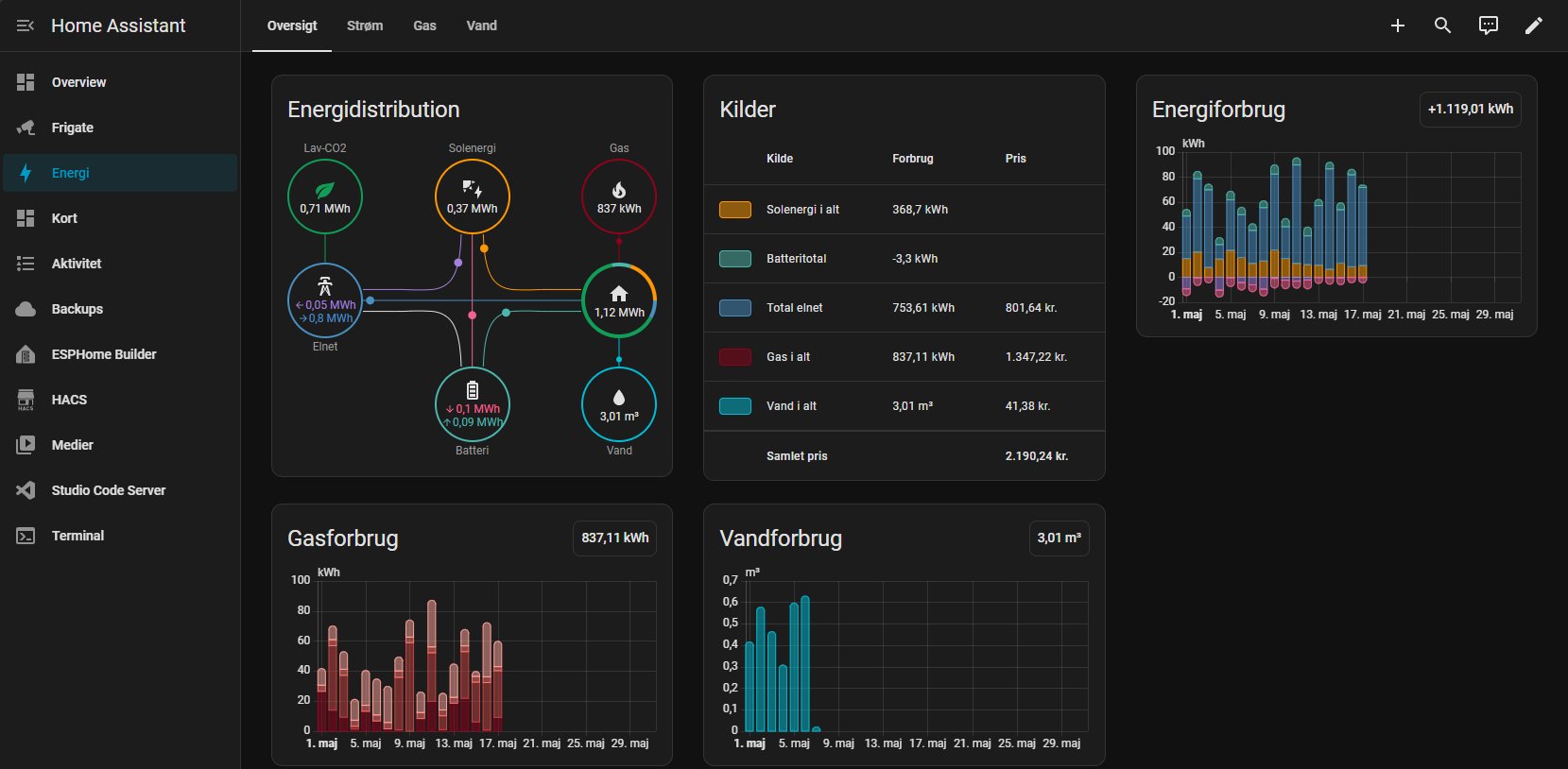Screen dimensions: 1568x769
Task: Click the Gas i alt color swatch
Action: pos(735,357)
